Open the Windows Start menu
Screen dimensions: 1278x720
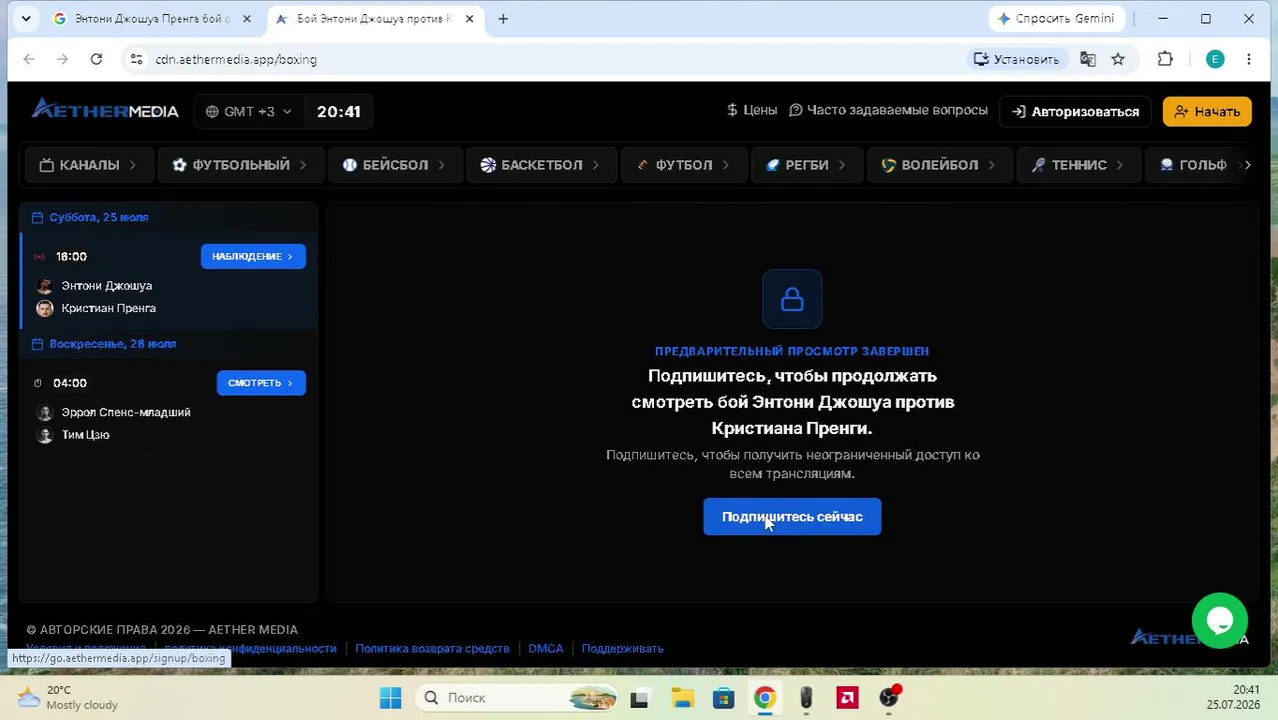click(x=390, y=698)
